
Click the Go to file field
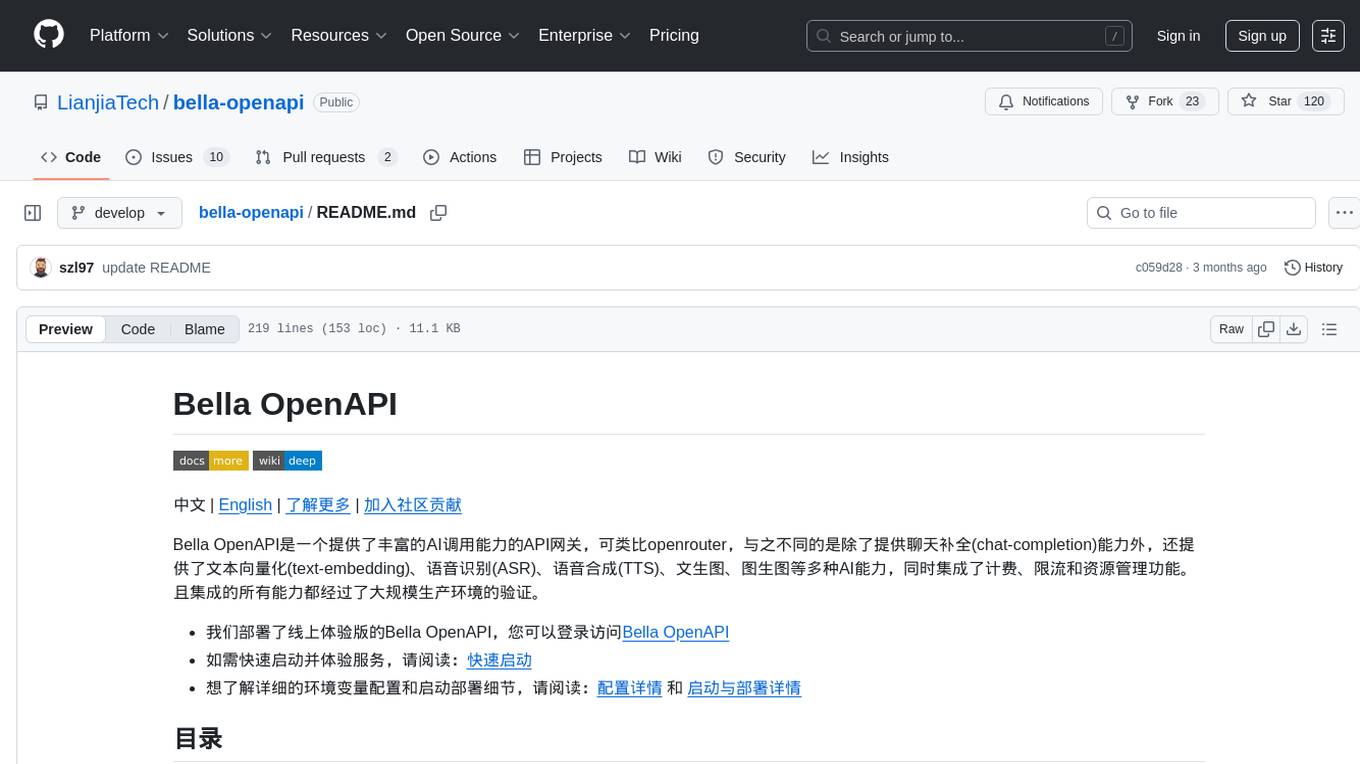[x=1200, y=213]
